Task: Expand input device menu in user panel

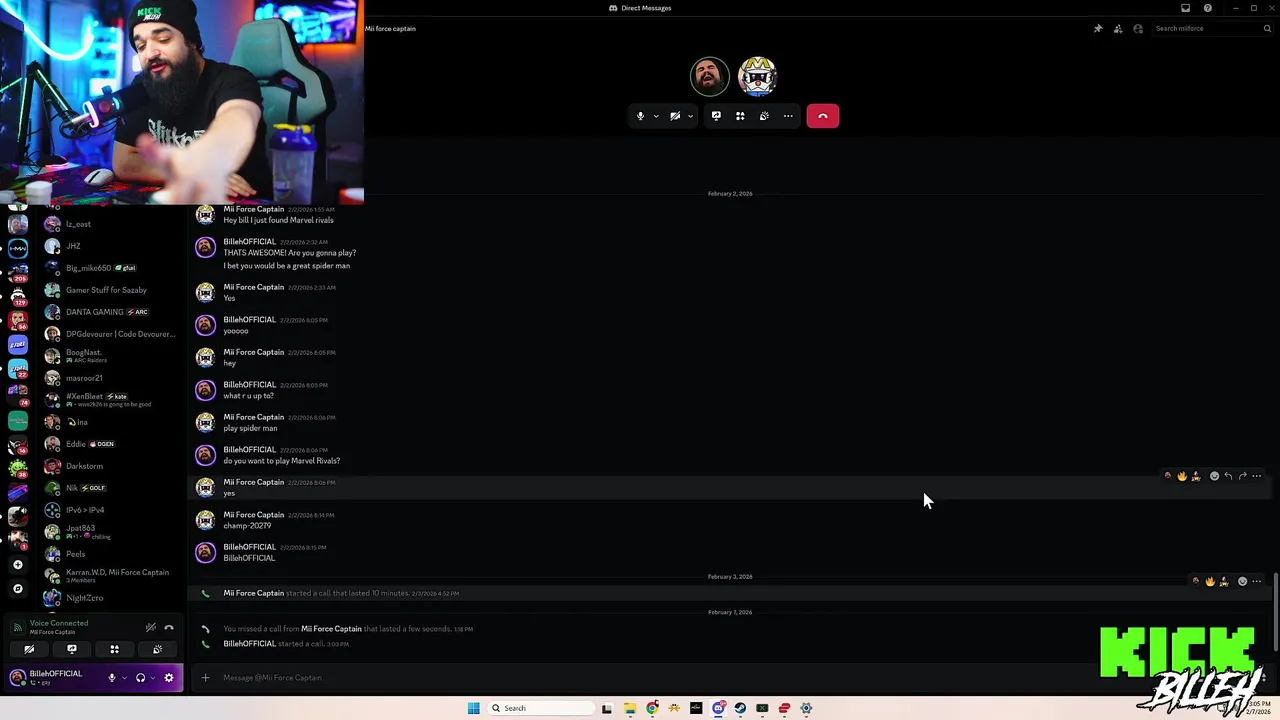Action: click(124, 678)
